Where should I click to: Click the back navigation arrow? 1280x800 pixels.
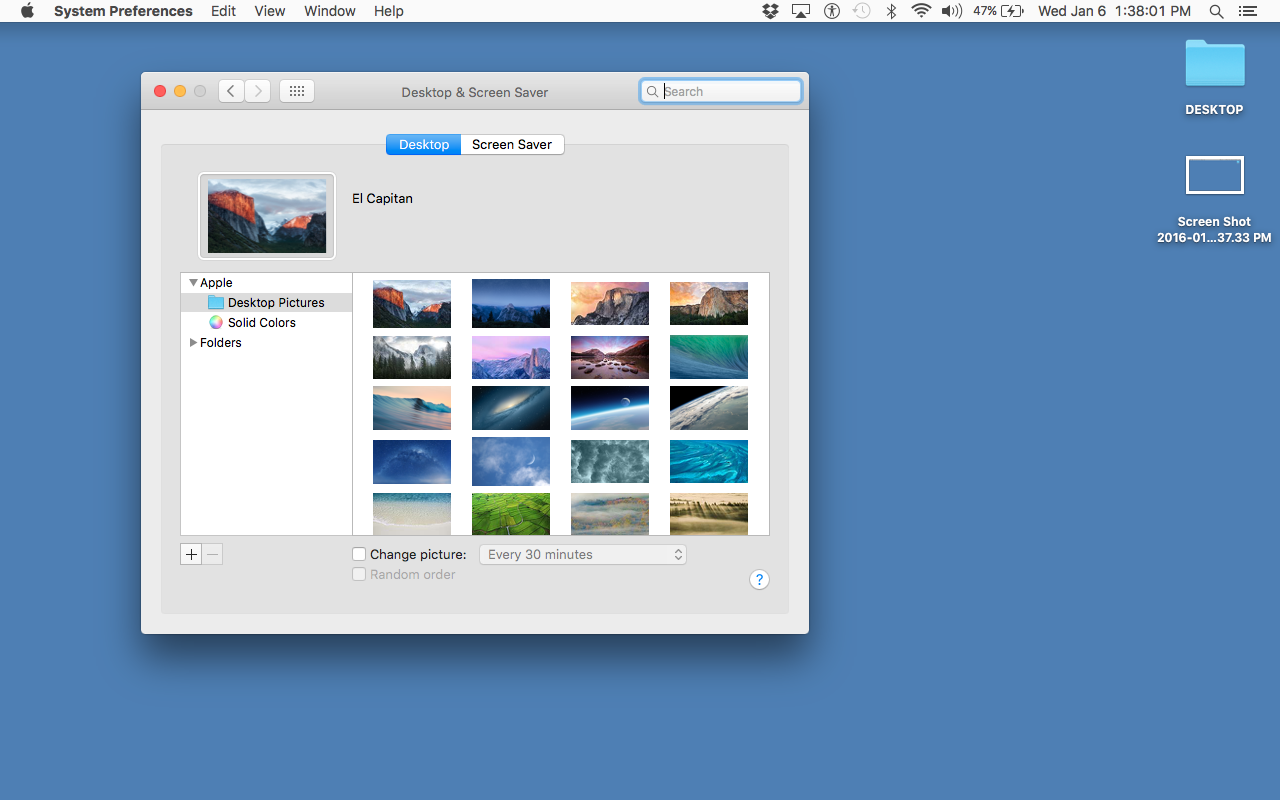(x=231, y=91)
